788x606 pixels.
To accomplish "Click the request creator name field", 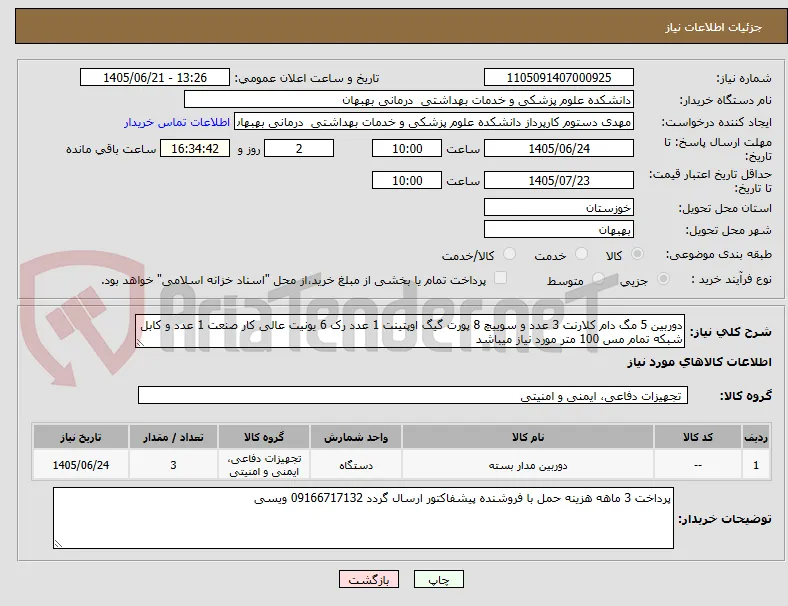I will (434, 122).
